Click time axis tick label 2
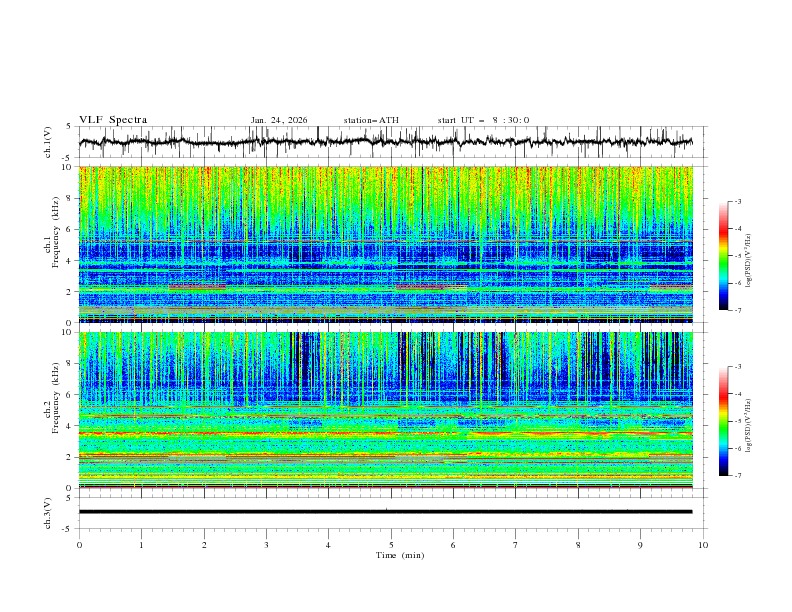The width and height of the screenshot is (792, 612). tap(204, 545)
